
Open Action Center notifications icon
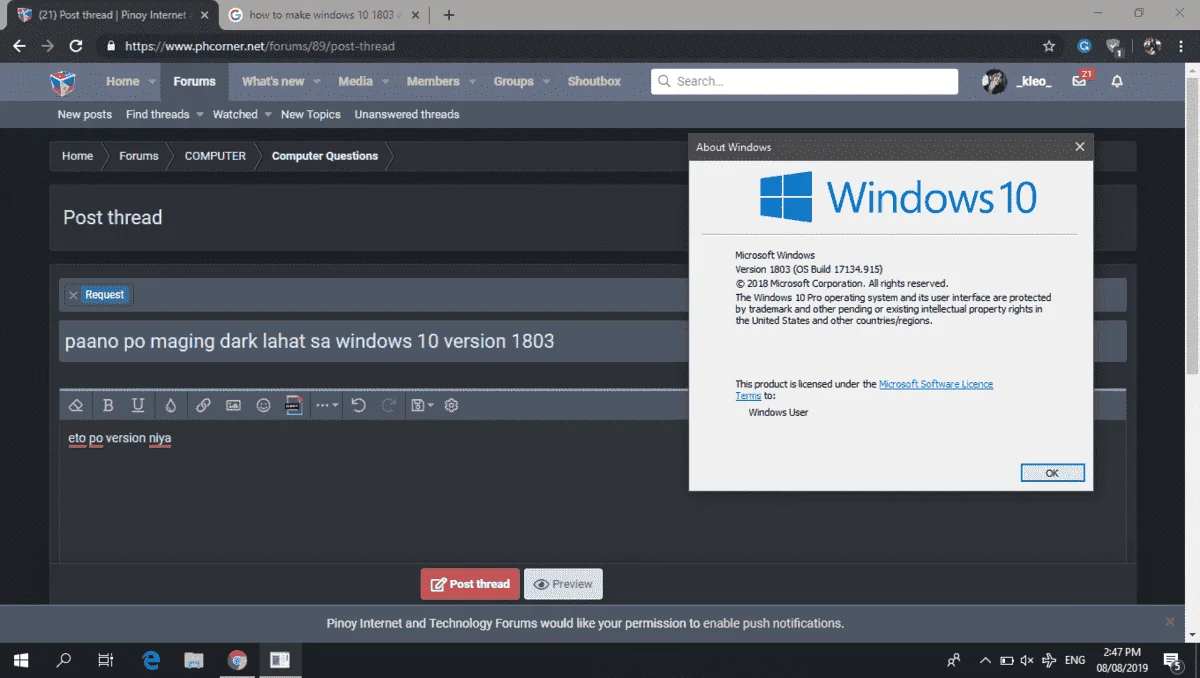pyautogui.click(x=1172, y=660)
